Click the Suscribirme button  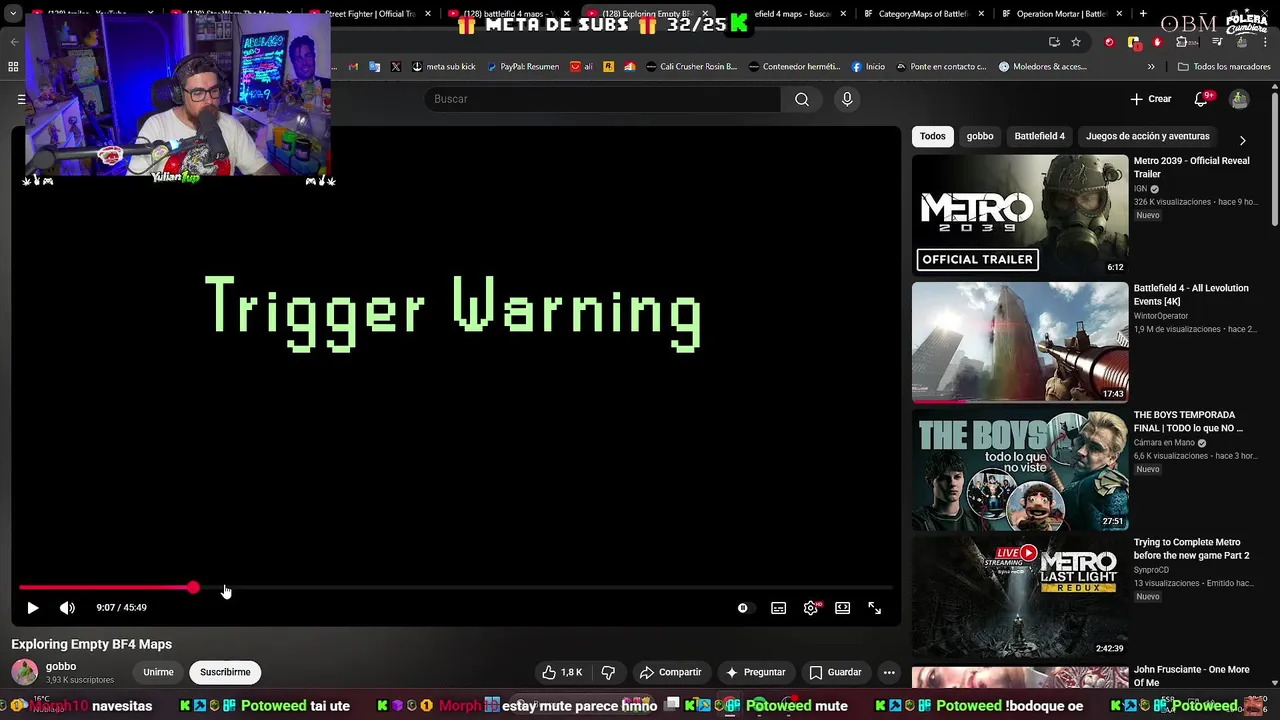[225, 672]
